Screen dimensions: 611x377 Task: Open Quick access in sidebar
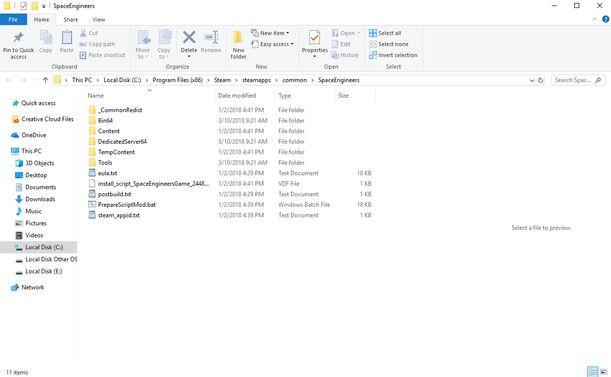(x=38, y=103)
